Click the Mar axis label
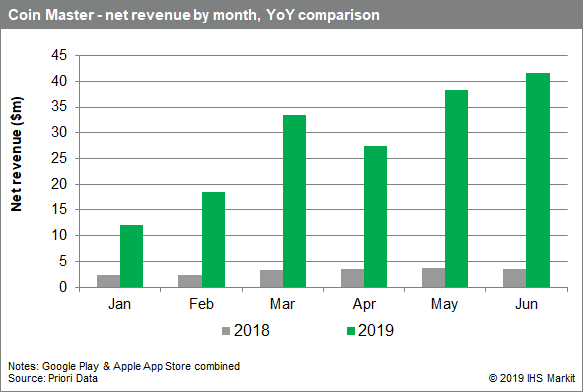The width and height of the screenshot is (583, 392). (282, 304)
